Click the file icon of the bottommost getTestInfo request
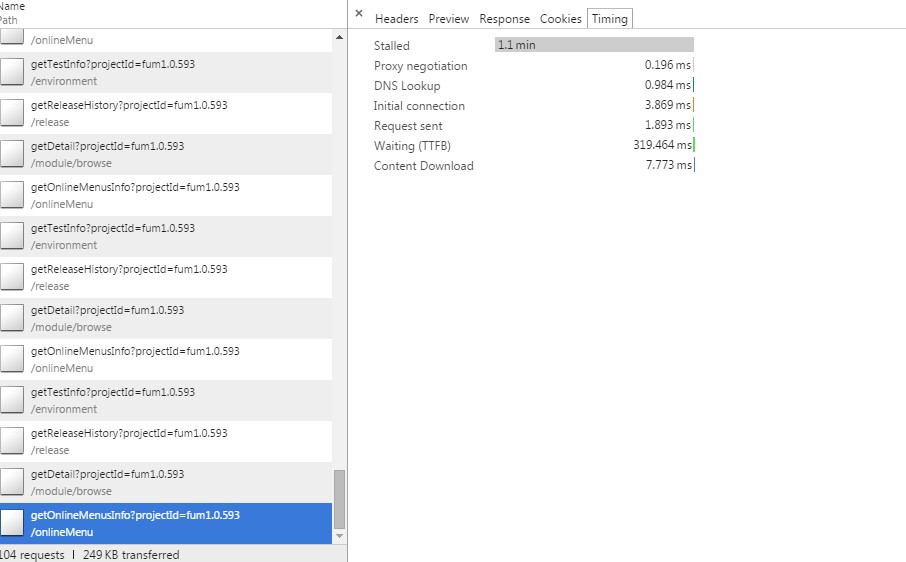Image resolution: width=906 pixels, height=562 pixels. click(x=12, y=400)
